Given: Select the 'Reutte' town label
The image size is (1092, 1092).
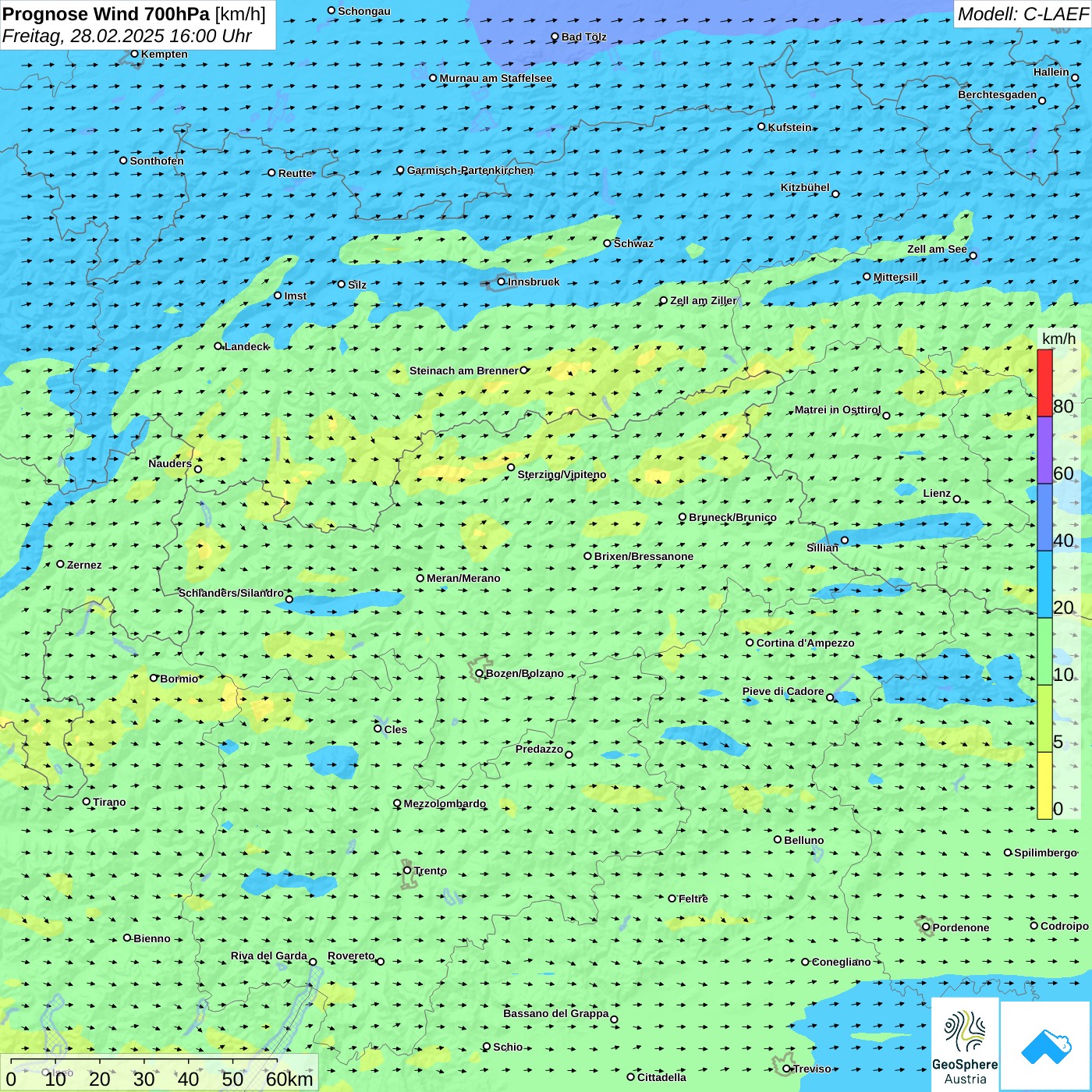Looking at the screenshot, I should click(296, 173).
